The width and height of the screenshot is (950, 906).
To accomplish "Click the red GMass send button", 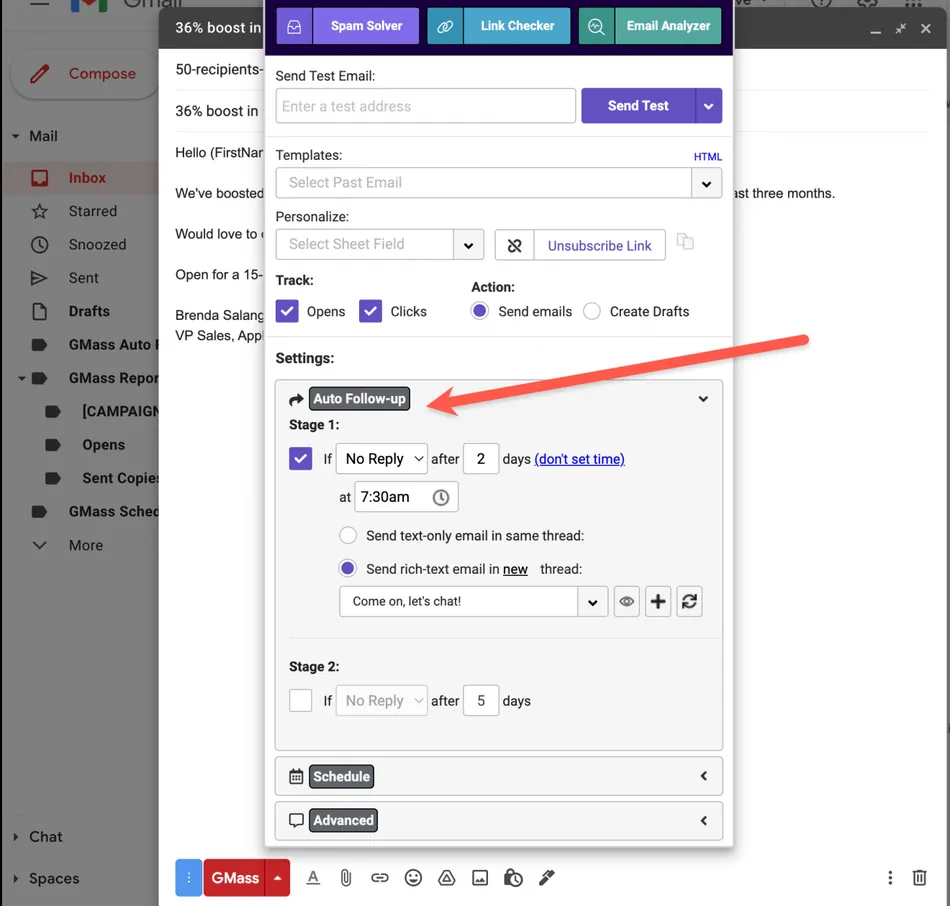I will click(234, 878).
